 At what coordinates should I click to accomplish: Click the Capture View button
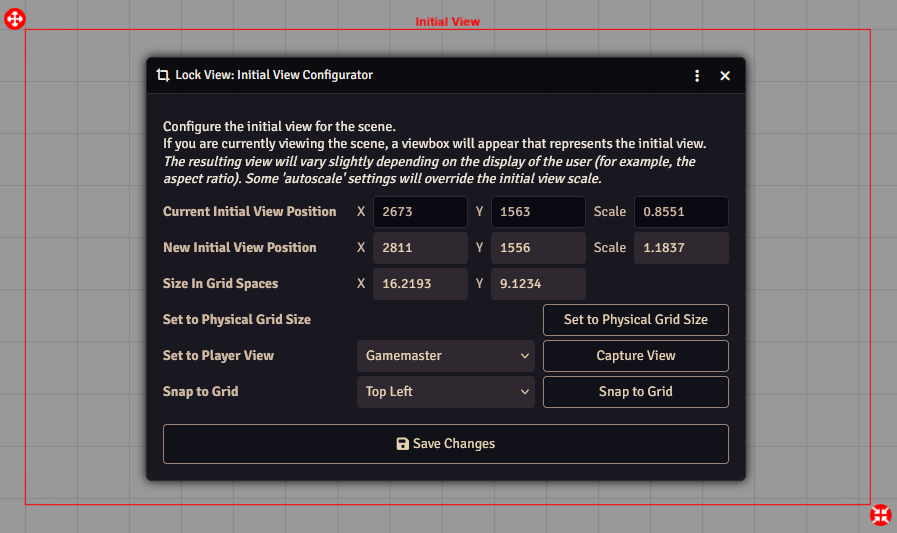(x=635, y=356)
